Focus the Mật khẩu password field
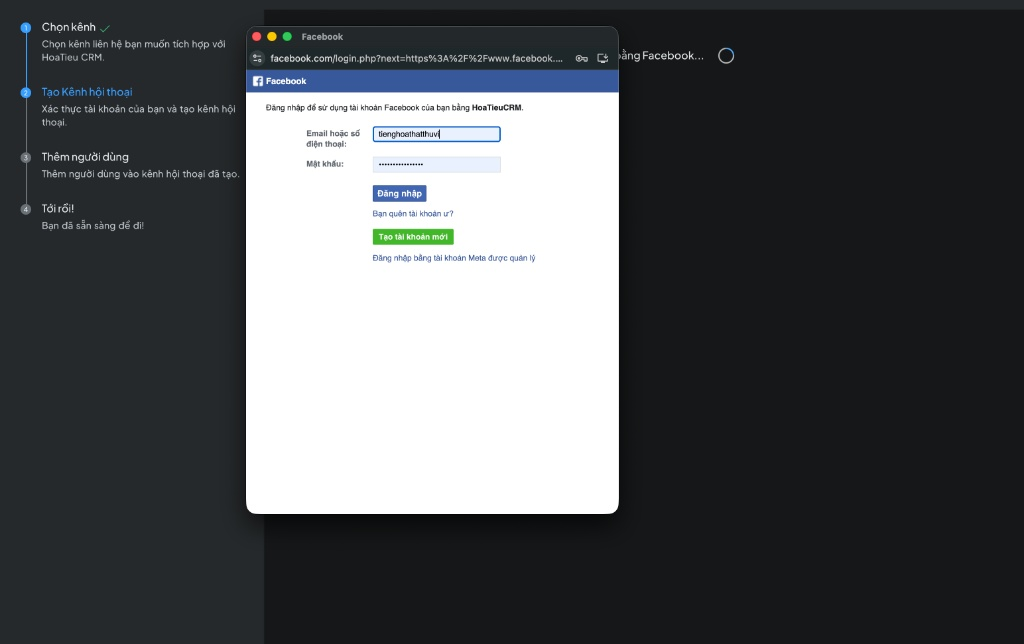The image size is (1024, 644). [x=436, y=164]
